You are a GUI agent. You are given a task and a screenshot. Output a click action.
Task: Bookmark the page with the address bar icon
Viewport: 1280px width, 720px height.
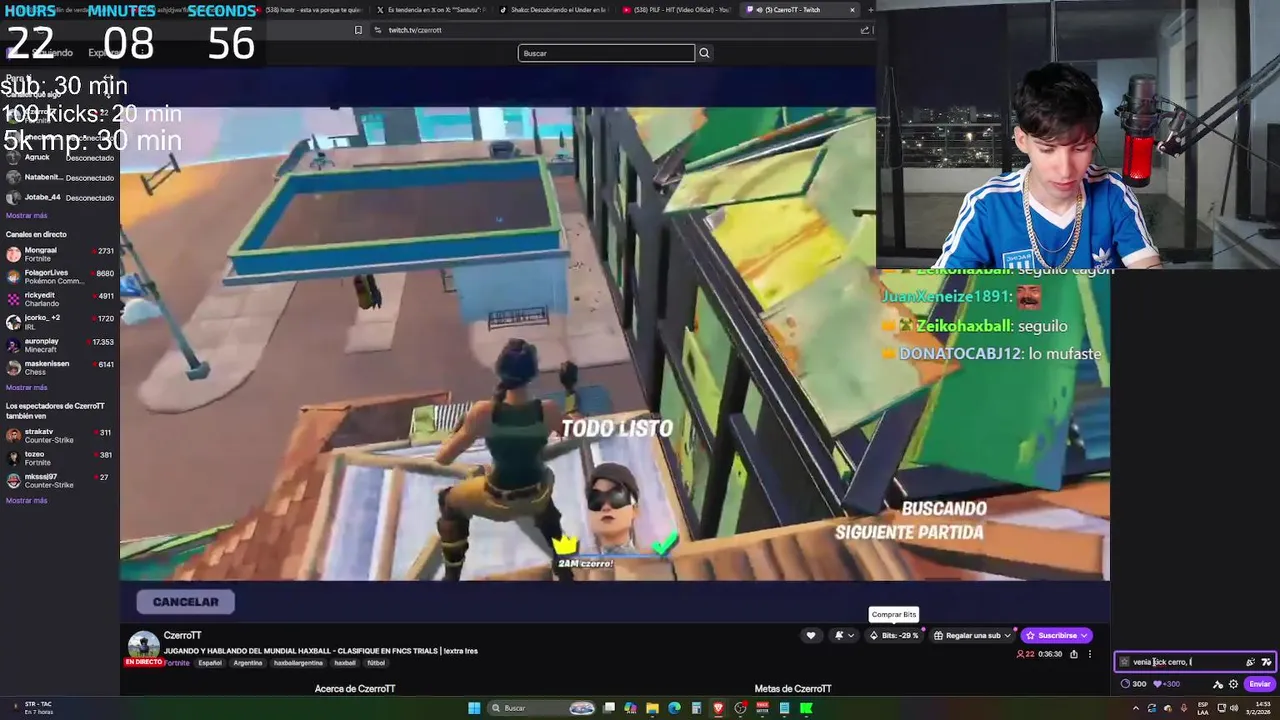coord(358,30)
